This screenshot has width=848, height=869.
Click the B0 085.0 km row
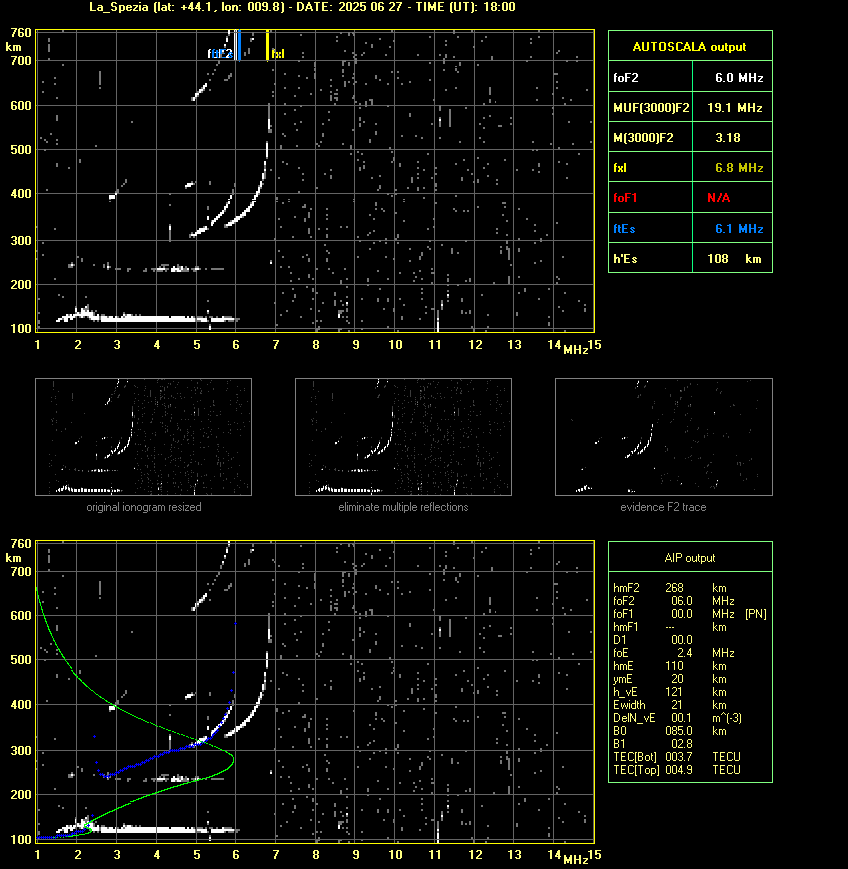pos(670,731)
